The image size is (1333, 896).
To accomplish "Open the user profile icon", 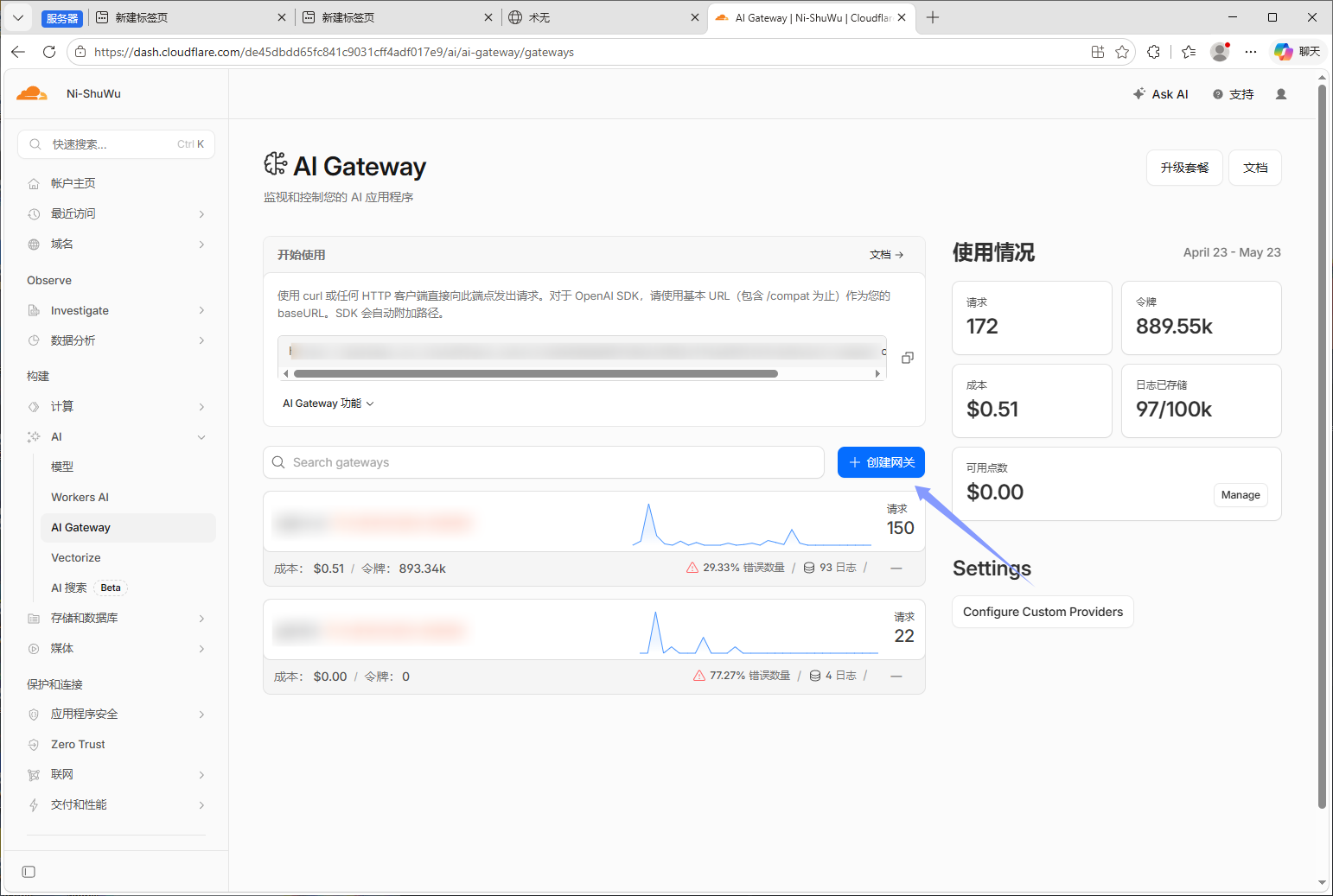I will tap(1281, 94).
